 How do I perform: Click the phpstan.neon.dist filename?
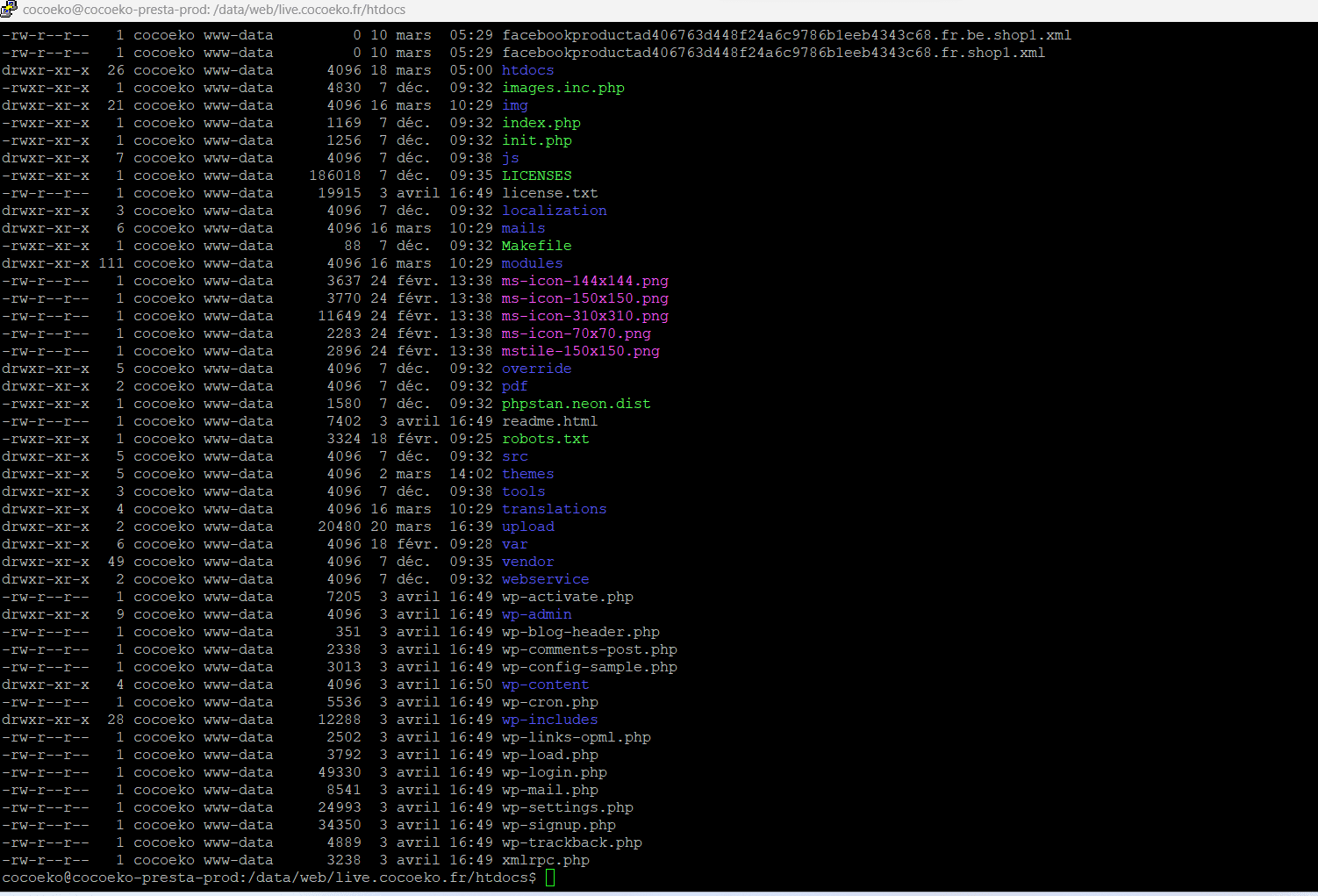tap(576, 404)
